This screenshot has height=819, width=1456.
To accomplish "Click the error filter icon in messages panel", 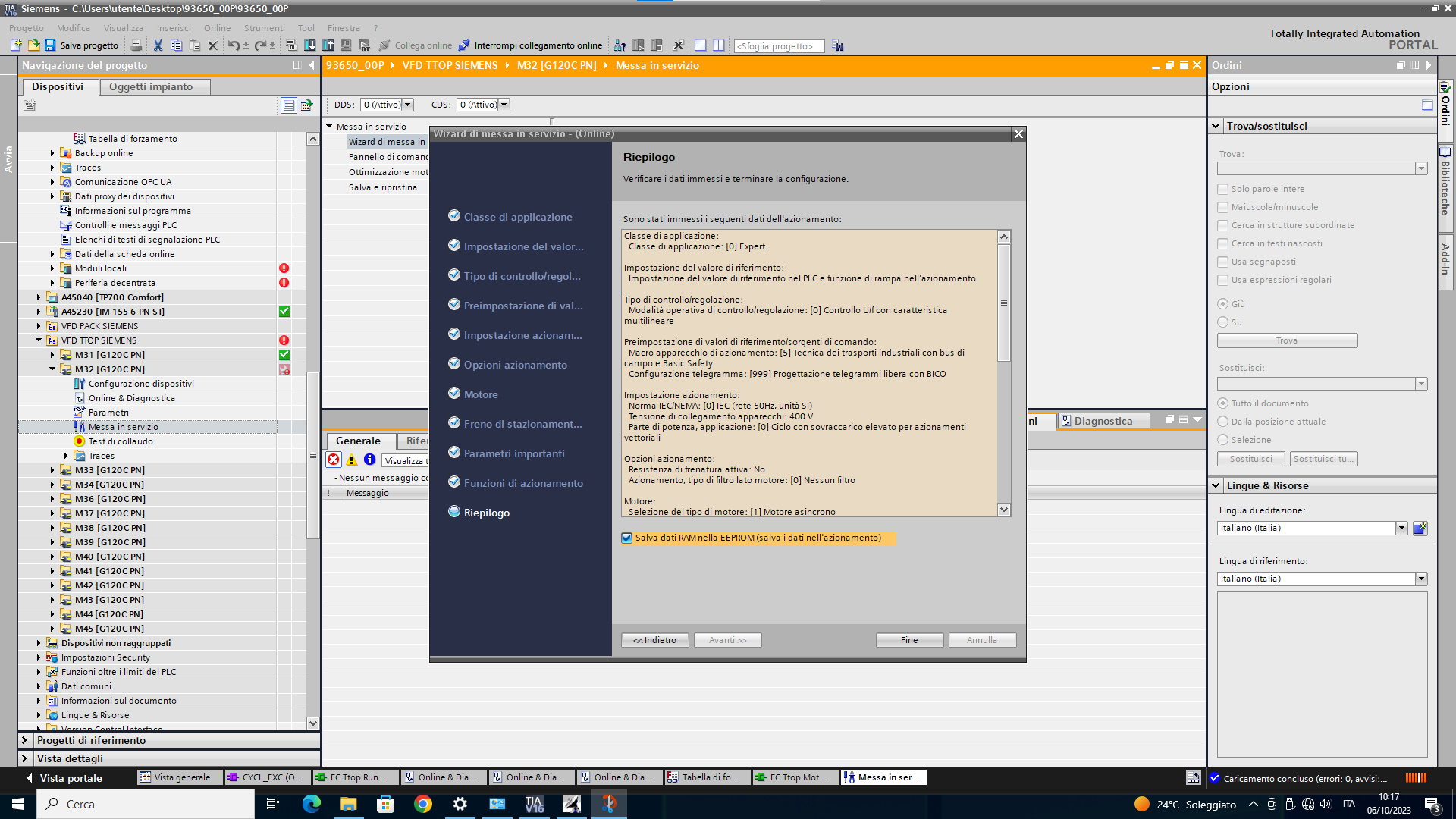I will pyautogui.click(x=334, y=460).
